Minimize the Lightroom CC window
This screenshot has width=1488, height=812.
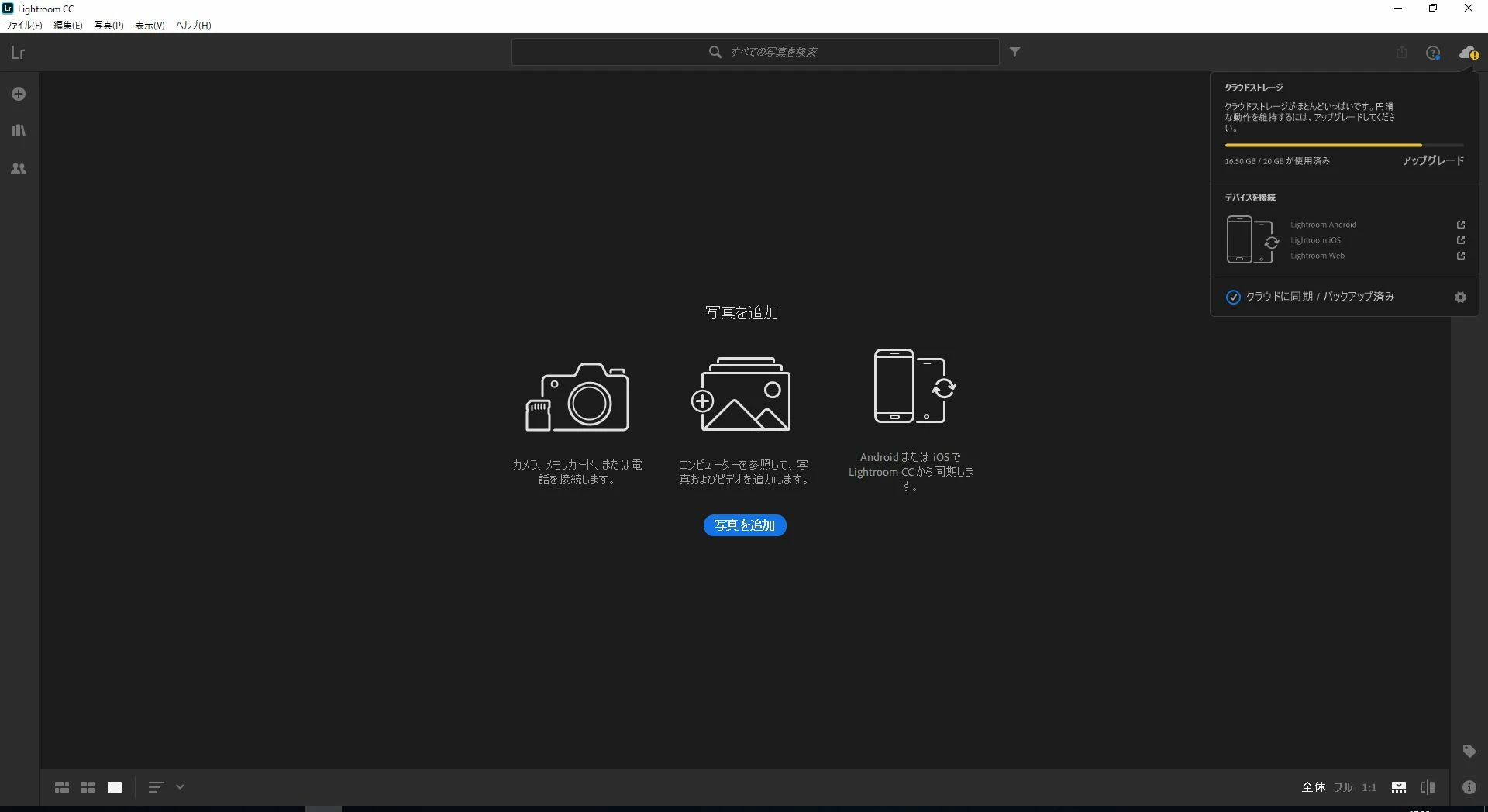coord(1398,9)
